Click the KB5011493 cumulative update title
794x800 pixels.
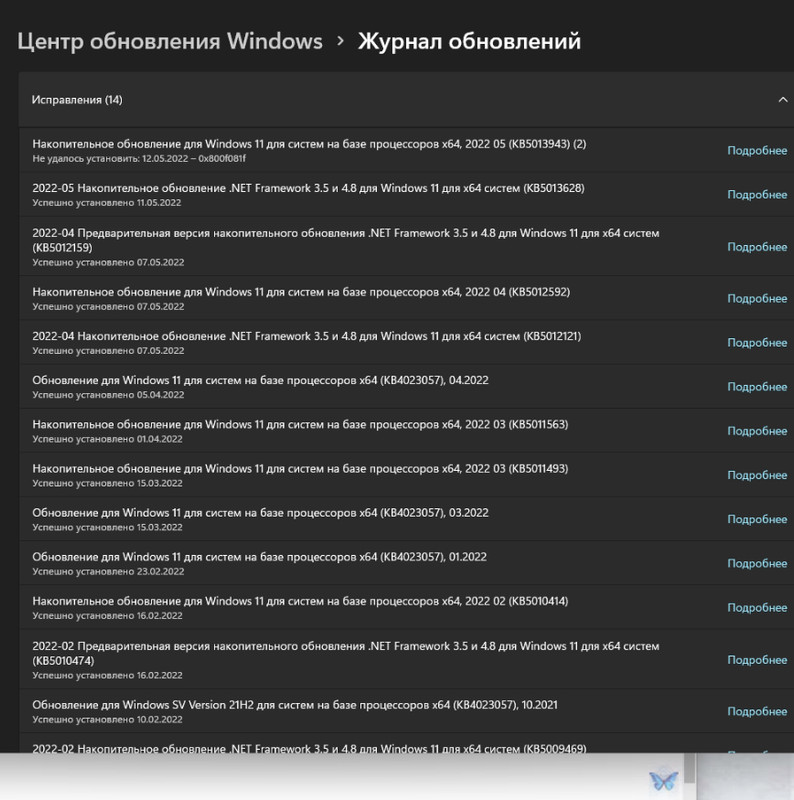pos(300,468)
